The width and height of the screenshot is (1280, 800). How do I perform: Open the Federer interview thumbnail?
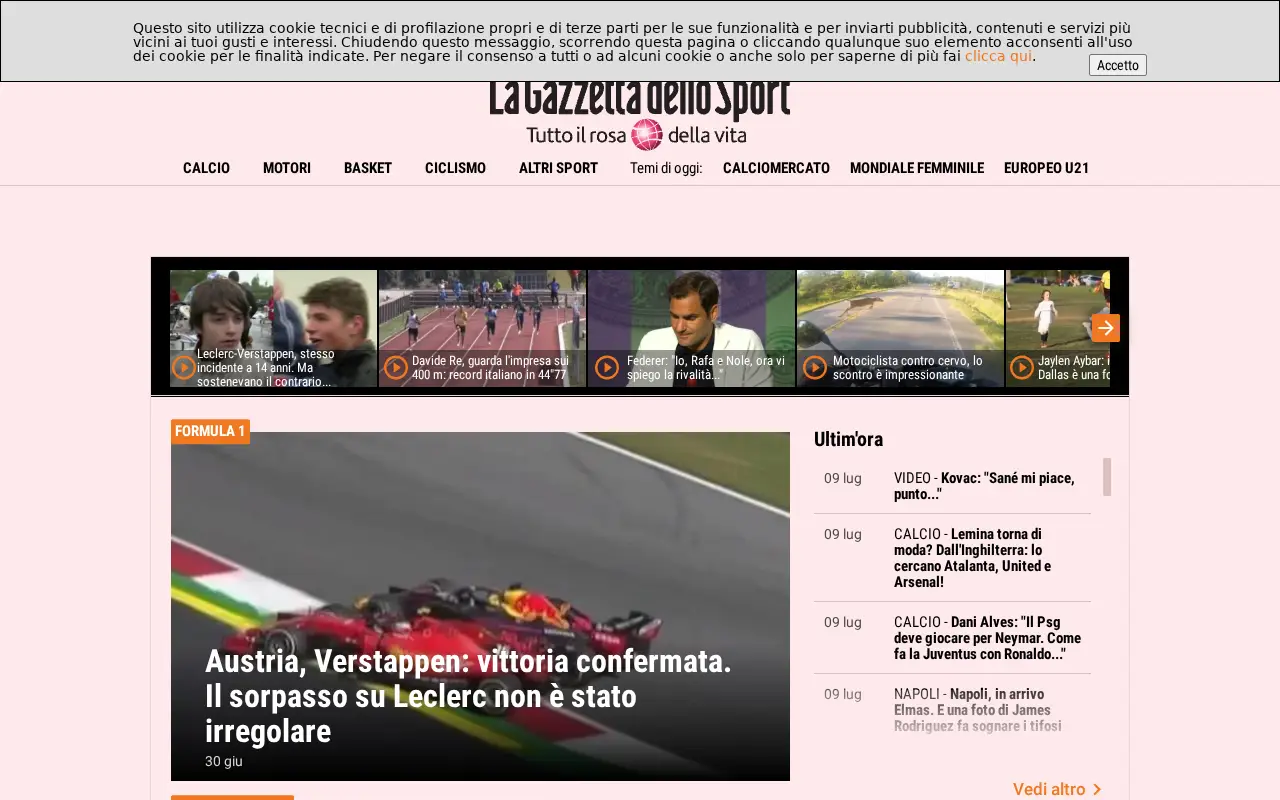pos(691,328)
